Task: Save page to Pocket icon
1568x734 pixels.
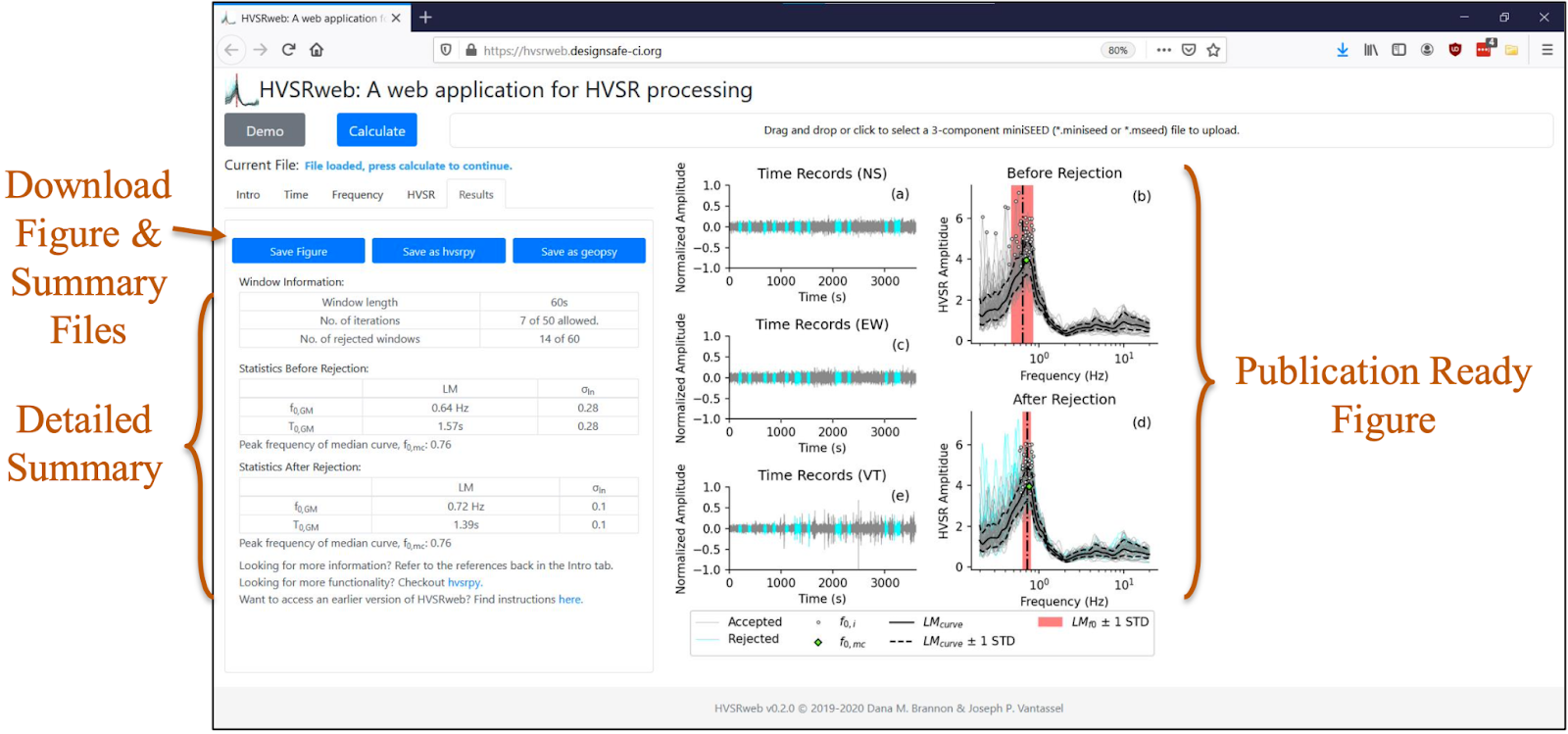Action: tap(1189, 50)
